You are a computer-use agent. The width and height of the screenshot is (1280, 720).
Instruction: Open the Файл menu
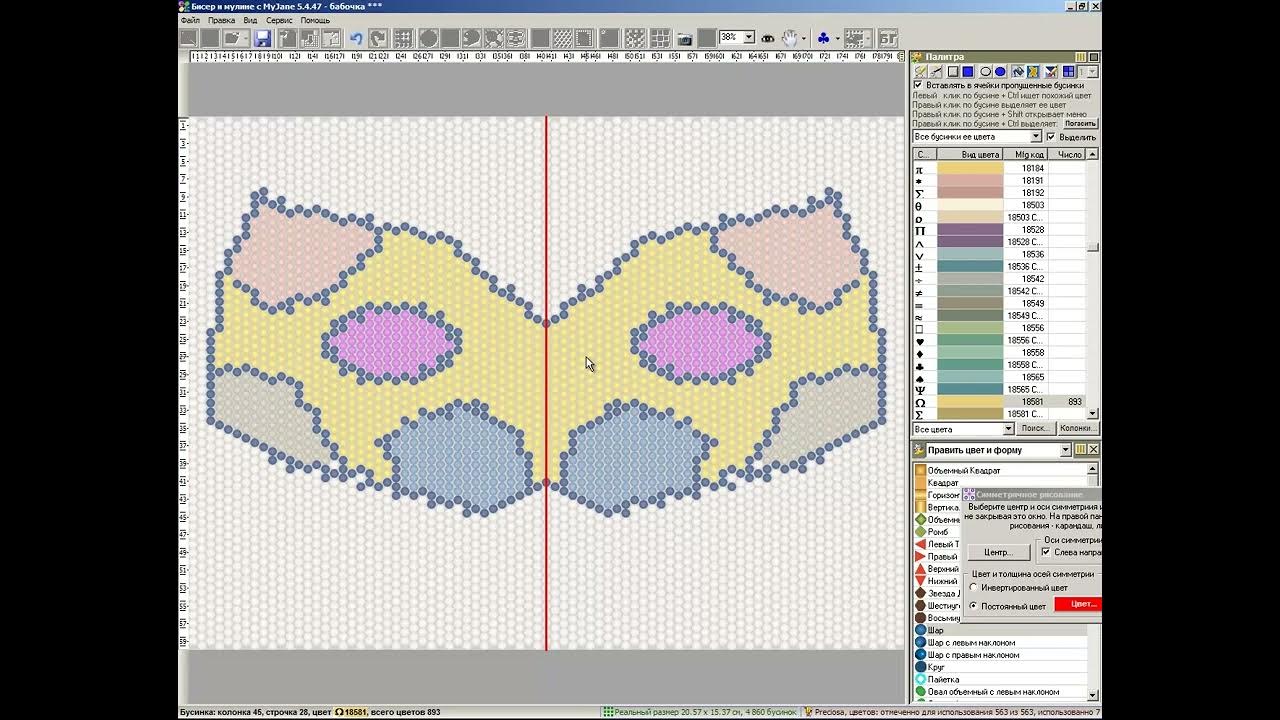(x=189, y=20)
